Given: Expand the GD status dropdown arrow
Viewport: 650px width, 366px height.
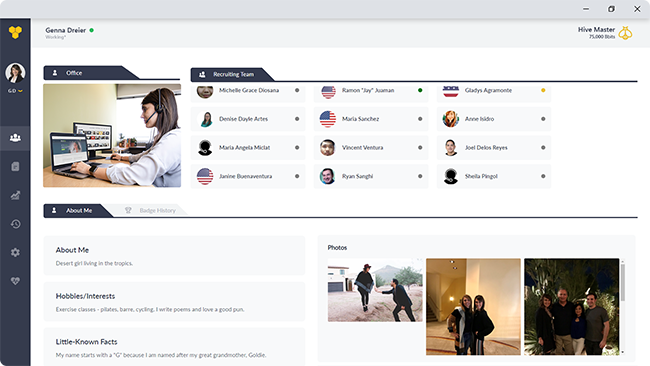Looking at the screenshot, I should (20, 91).
